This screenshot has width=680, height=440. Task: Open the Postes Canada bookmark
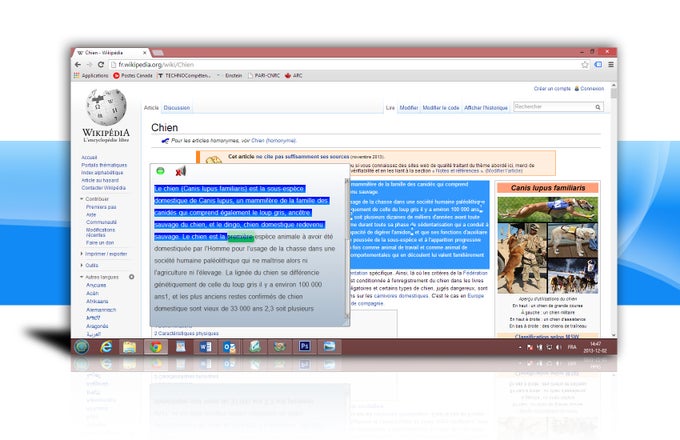point(133,75)
